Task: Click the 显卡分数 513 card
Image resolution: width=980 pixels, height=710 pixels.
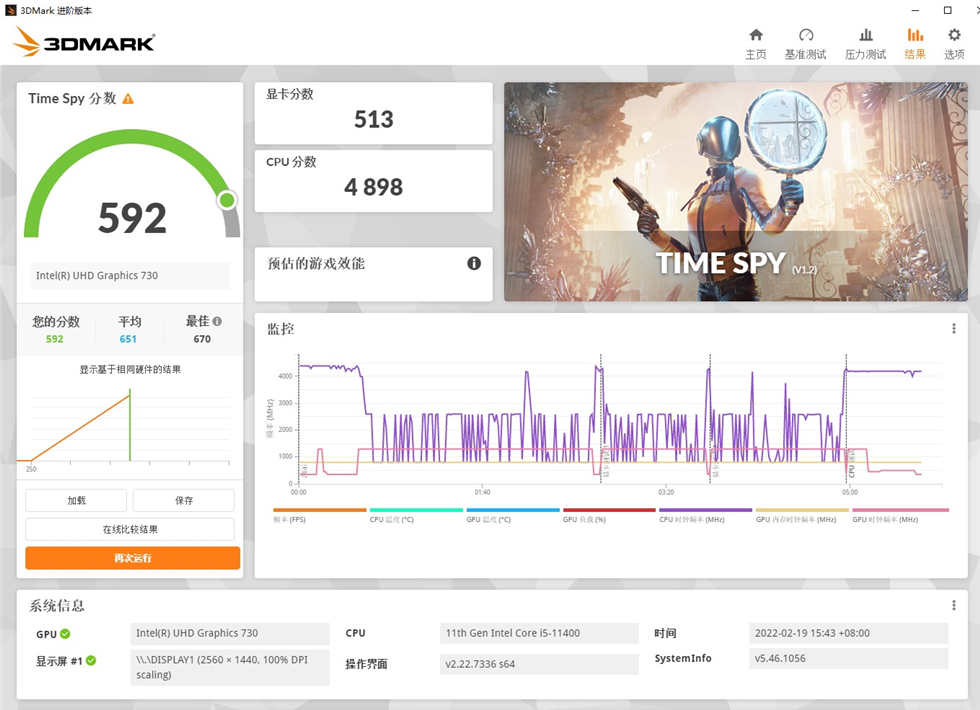Action: click(x=373, y=114)
